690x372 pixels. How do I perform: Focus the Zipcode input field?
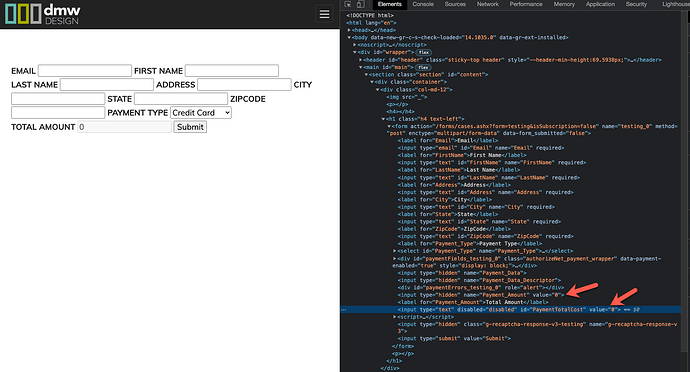(x=58, y=113)
